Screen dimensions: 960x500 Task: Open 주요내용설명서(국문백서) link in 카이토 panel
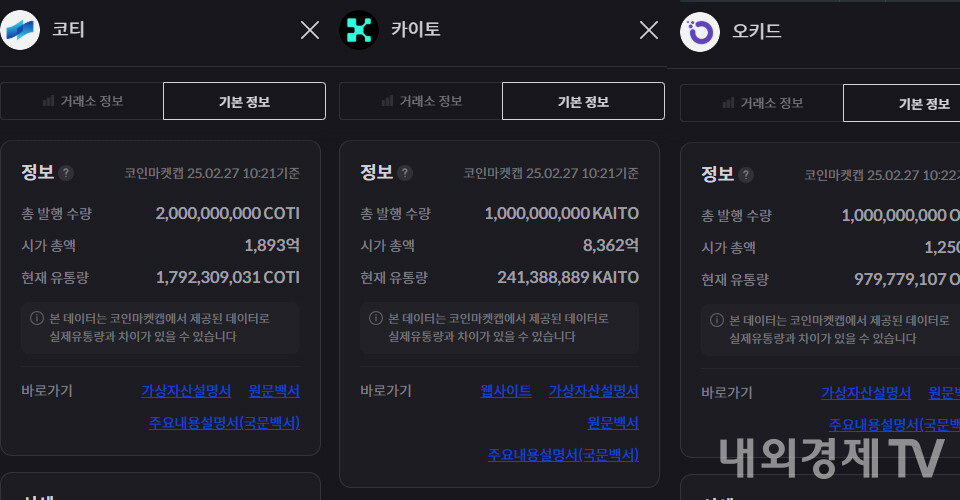563,455
